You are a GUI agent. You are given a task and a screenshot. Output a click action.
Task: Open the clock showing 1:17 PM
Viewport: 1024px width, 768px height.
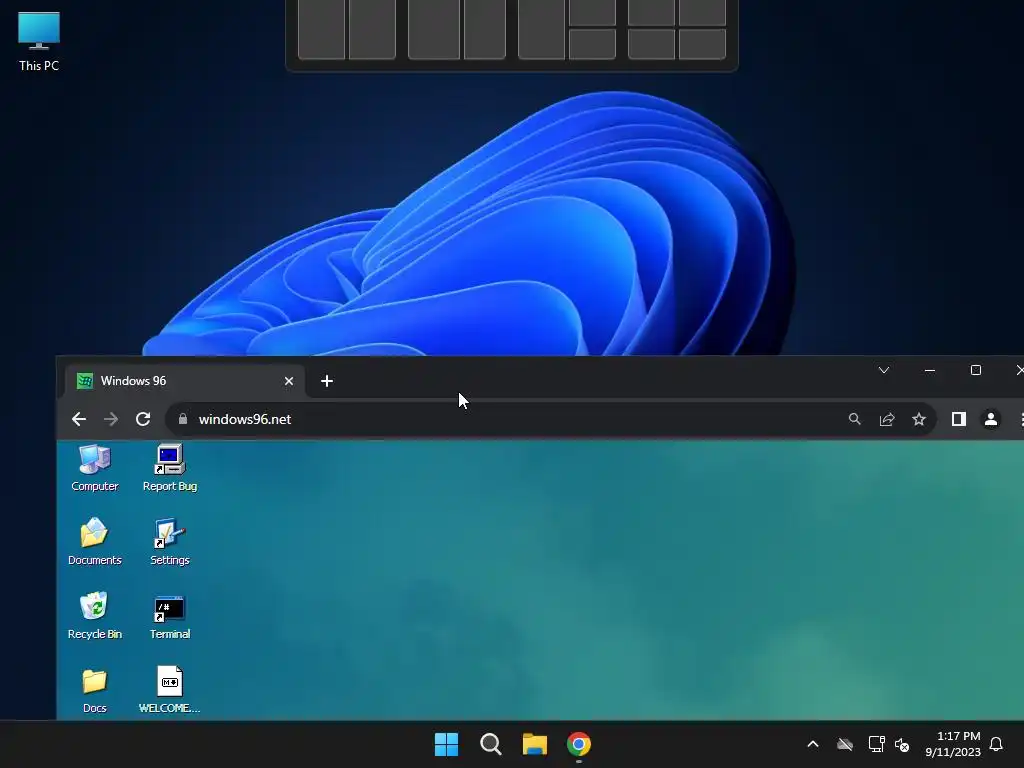[953, 744]
